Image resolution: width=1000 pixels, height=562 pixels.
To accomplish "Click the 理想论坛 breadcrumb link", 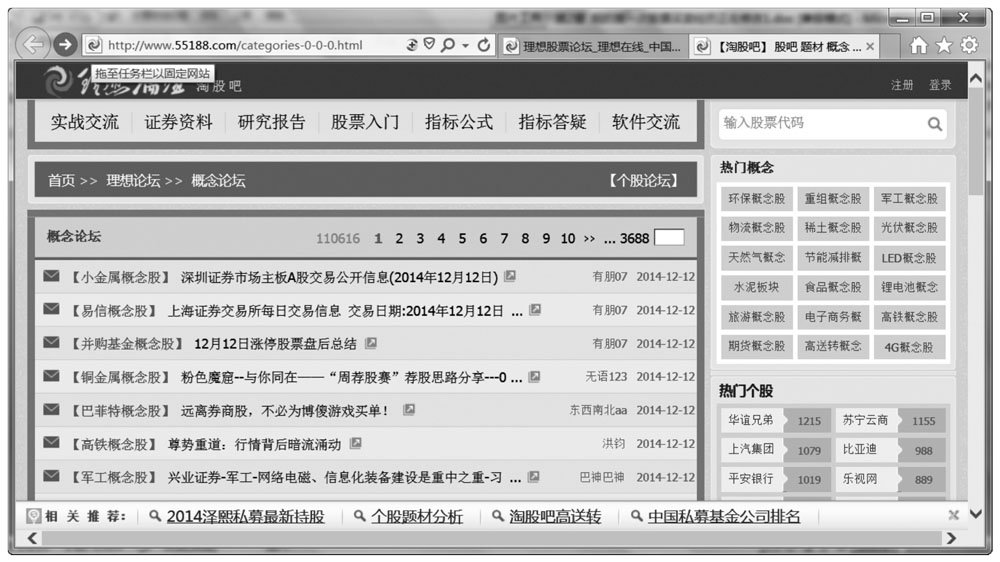I will (133, 181).
